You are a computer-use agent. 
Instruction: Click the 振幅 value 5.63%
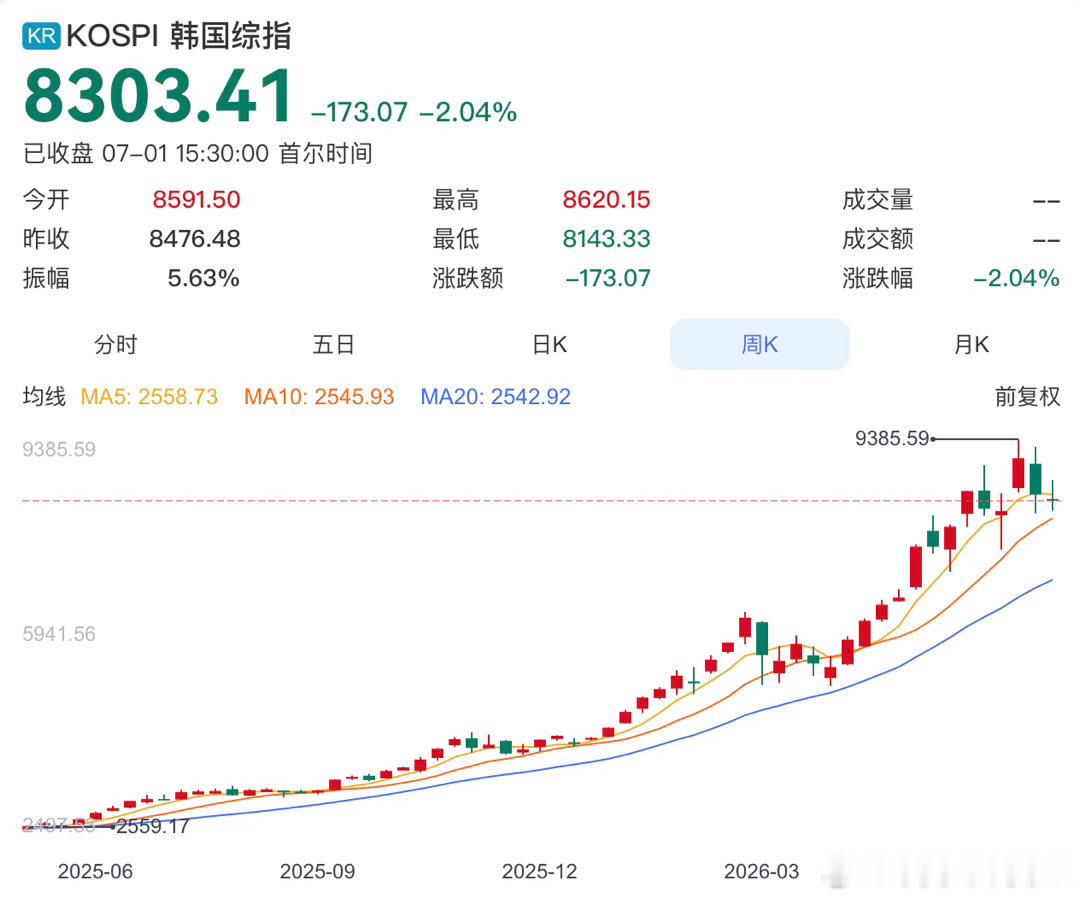click(x=204, y=278)
